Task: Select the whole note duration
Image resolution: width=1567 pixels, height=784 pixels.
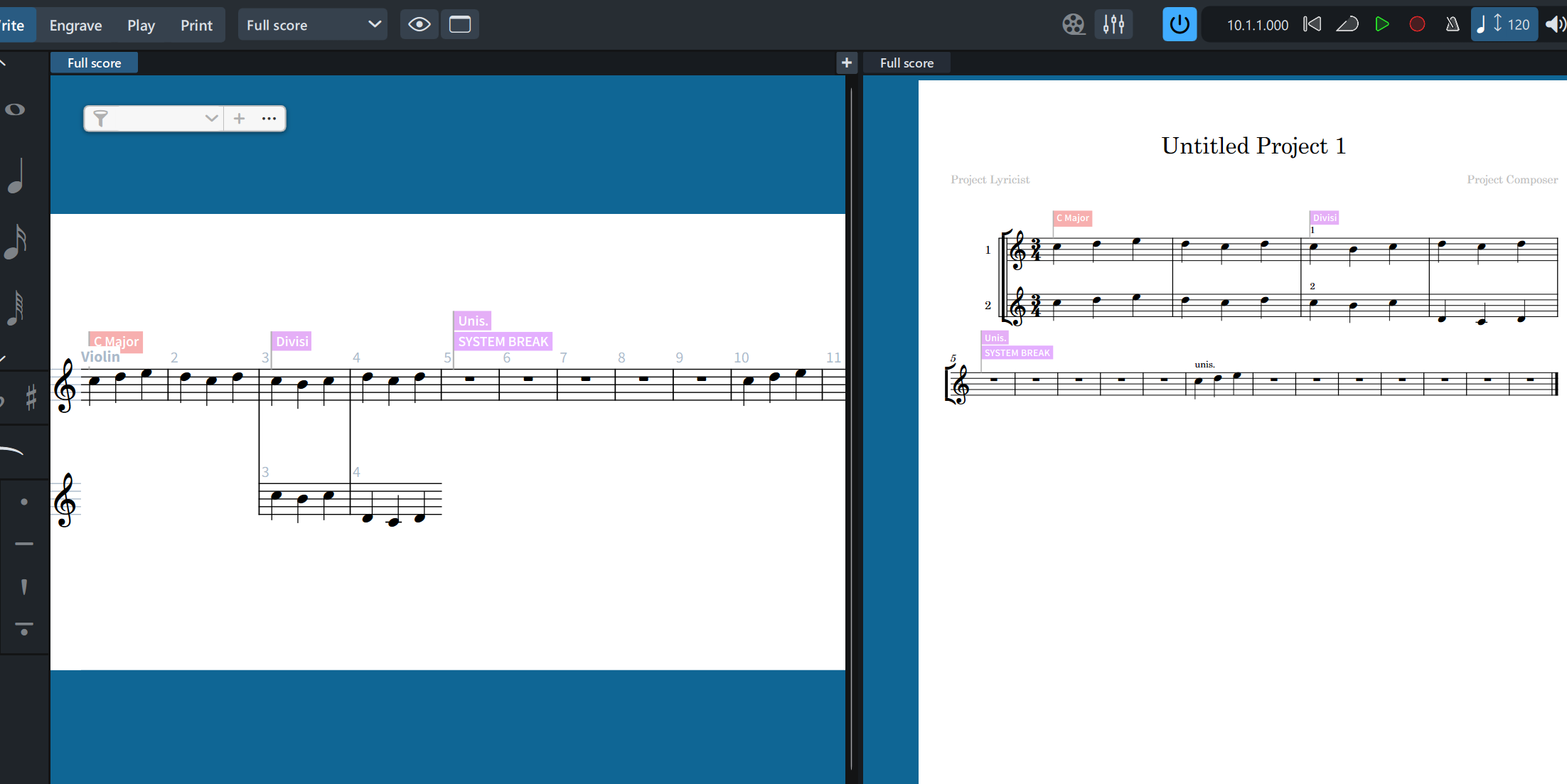Action: 15,109
